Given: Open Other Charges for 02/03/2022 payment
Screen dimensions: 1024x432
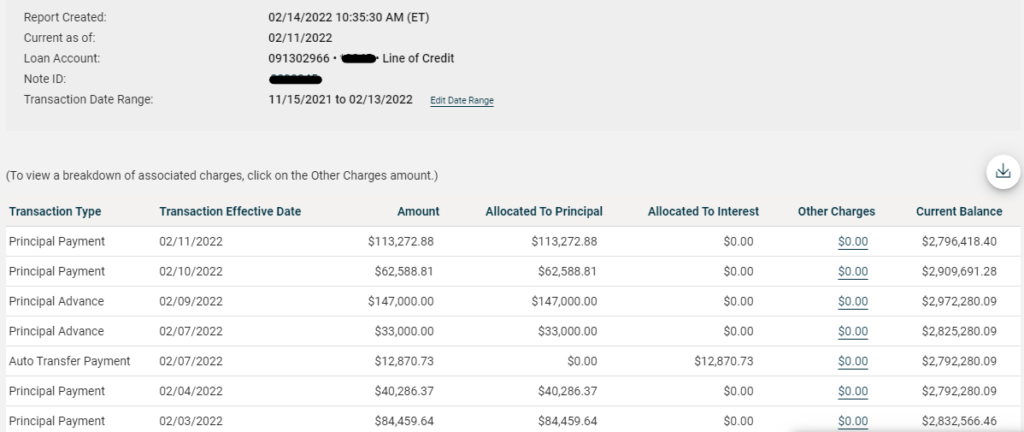Looking at the screenshot, I should click(x=853, y=421).
